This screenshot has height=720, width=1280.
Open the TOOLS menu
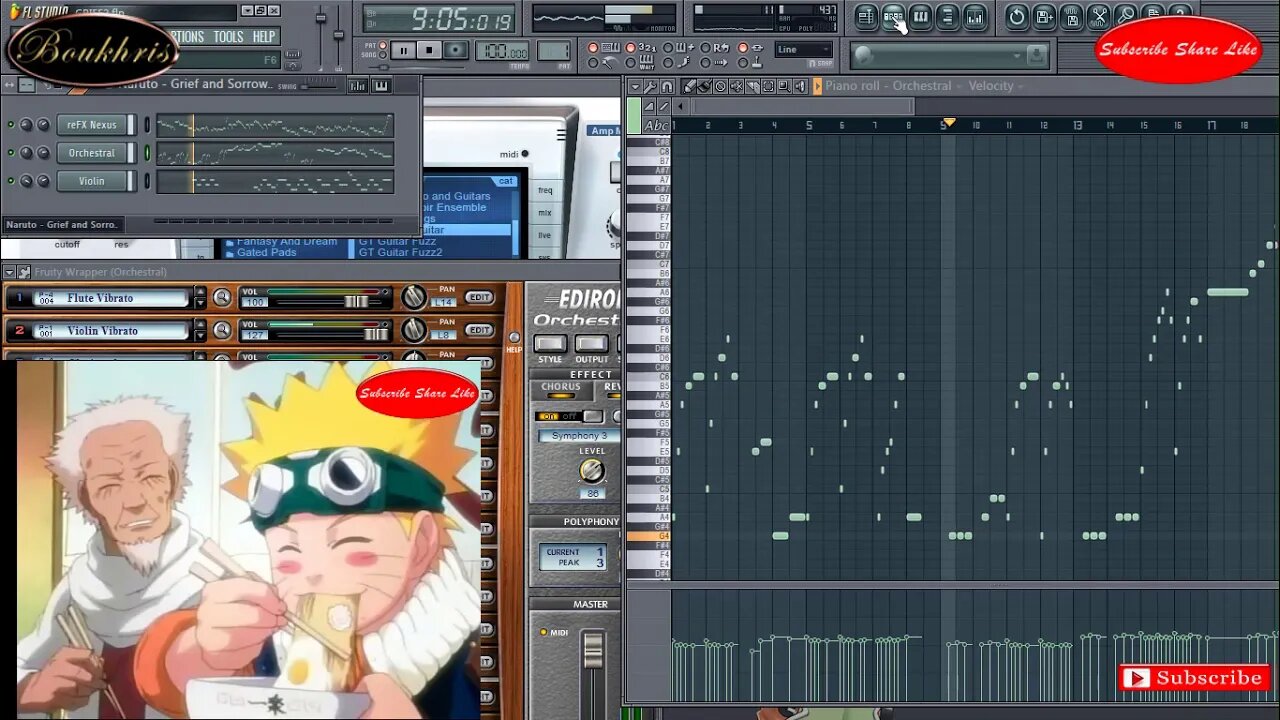(228, 36)
